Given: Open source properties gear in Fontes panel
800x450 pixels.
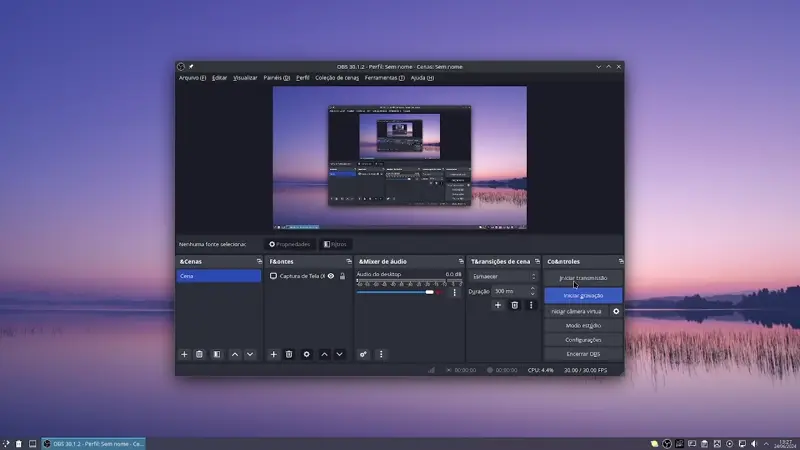Looking at the screenshot, I should click(307, 354).
